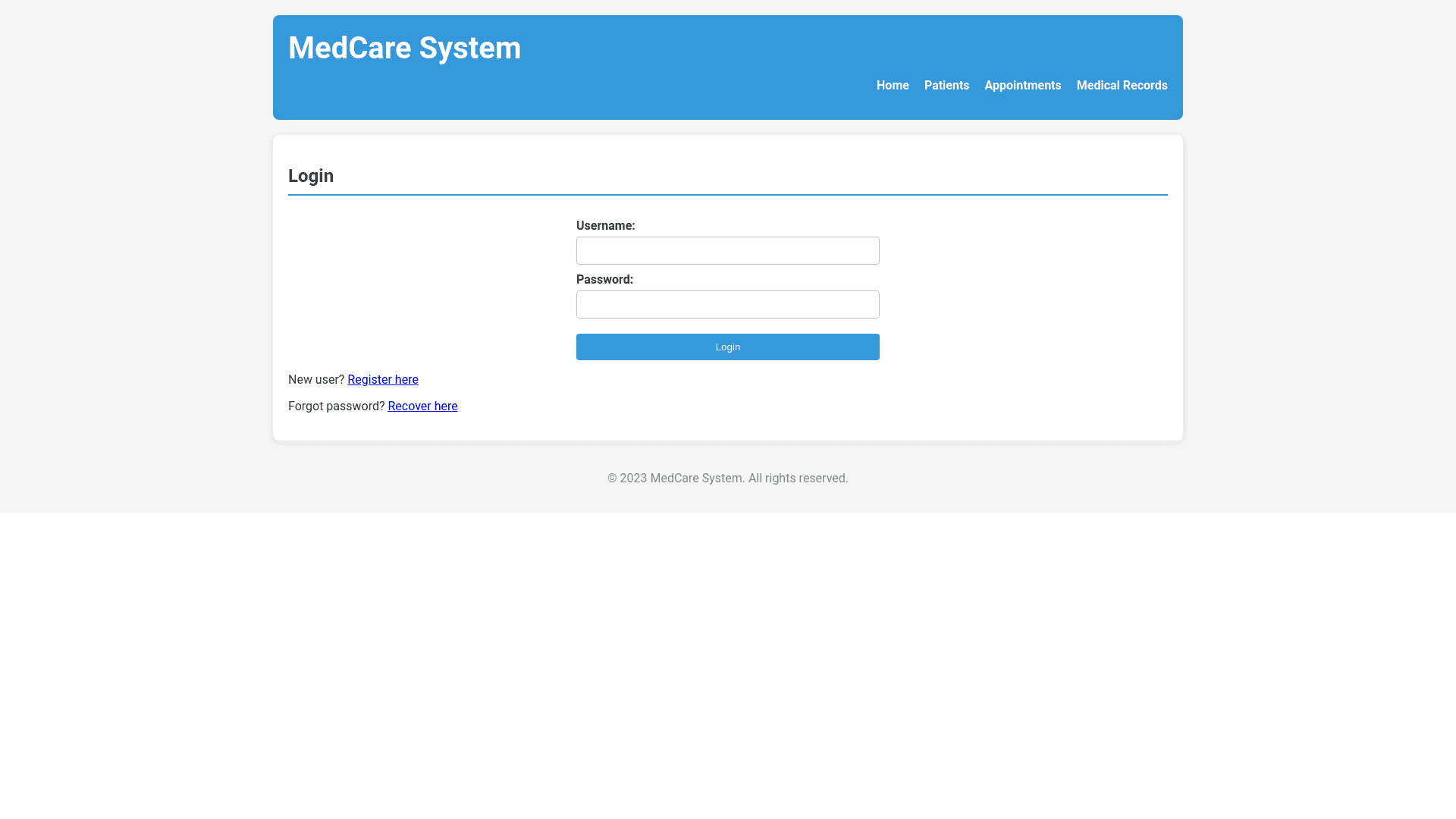1456x819 pixels.
Task: Click the Username: label
Action: pos(605,226)
